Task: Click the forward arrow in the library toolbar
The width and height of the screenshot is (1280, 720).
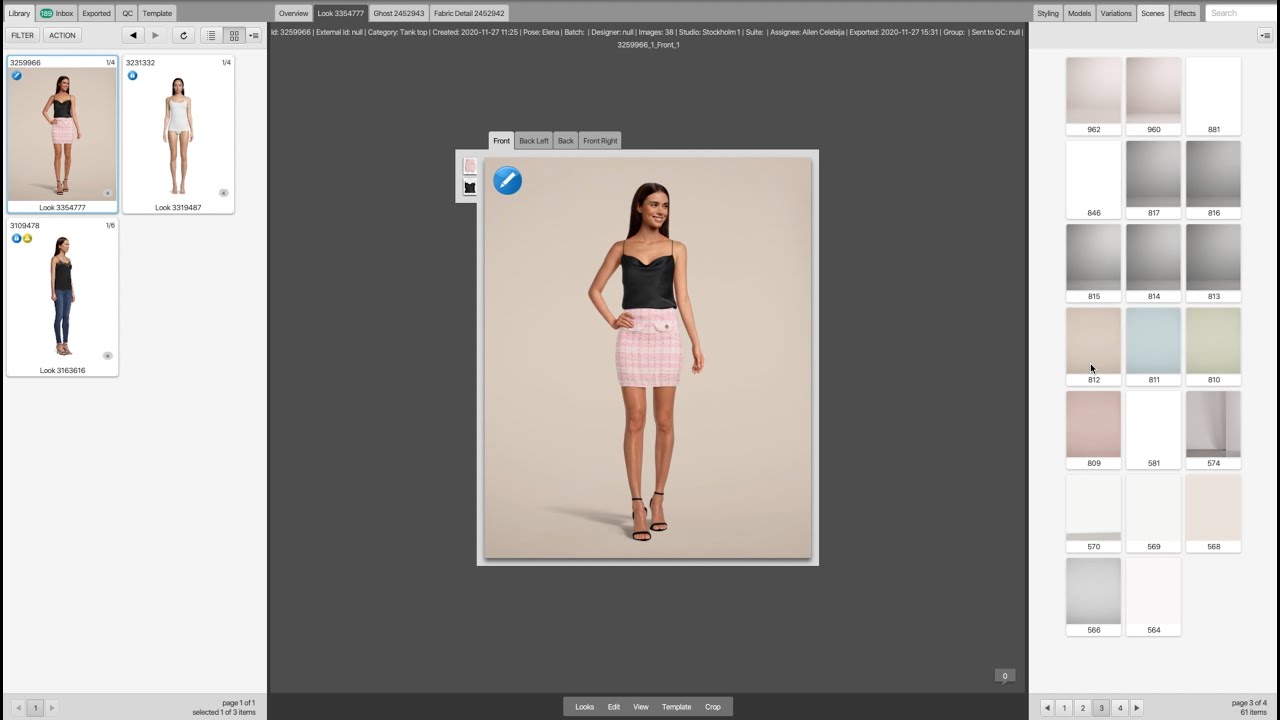Action: tap(155, 35)
